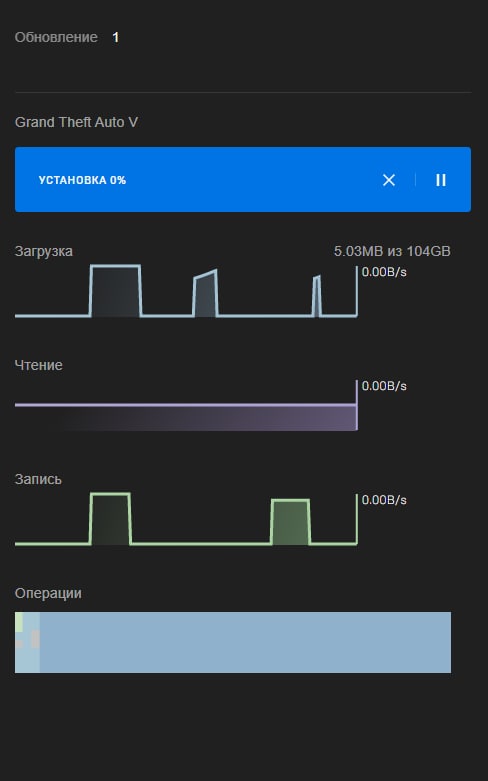The image size is (488, 781).
Task: Click the Операции label
Action: click(x=48, y=593)
